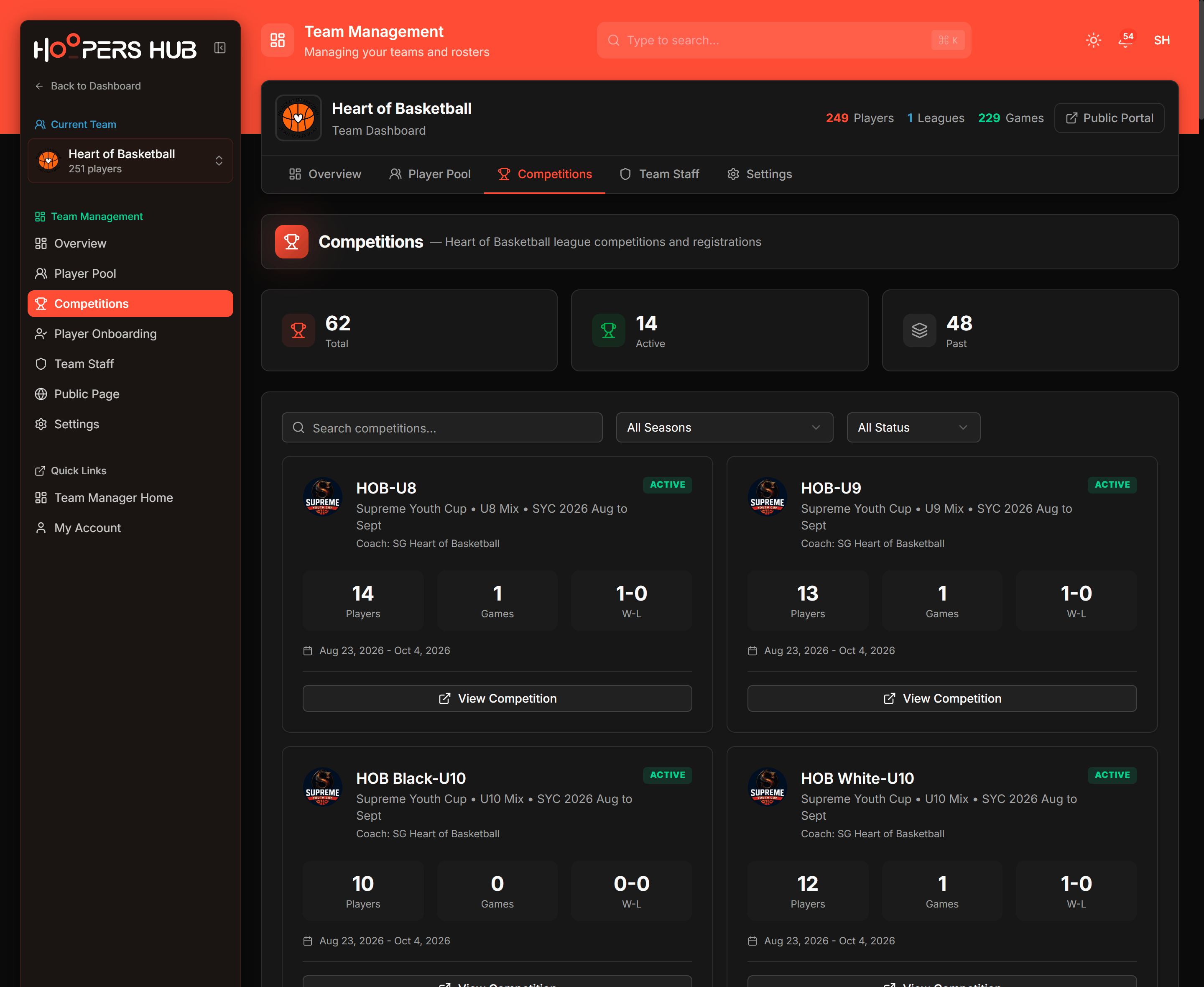Click the Past layers icon
The image size is (1204, 987).
click(x=919, y=330)
